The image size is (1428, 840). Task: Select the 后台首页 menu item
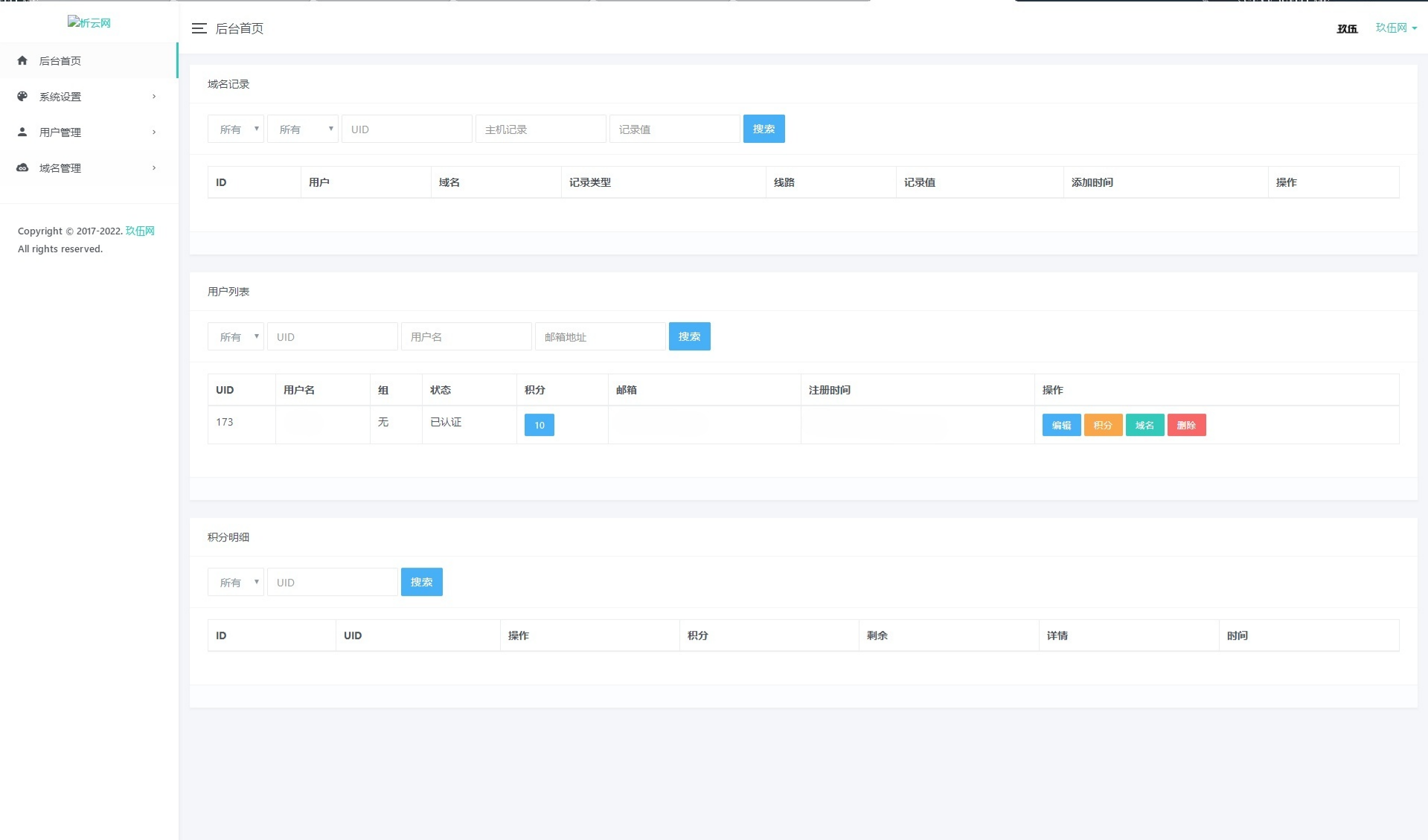[x=61, y=60]
